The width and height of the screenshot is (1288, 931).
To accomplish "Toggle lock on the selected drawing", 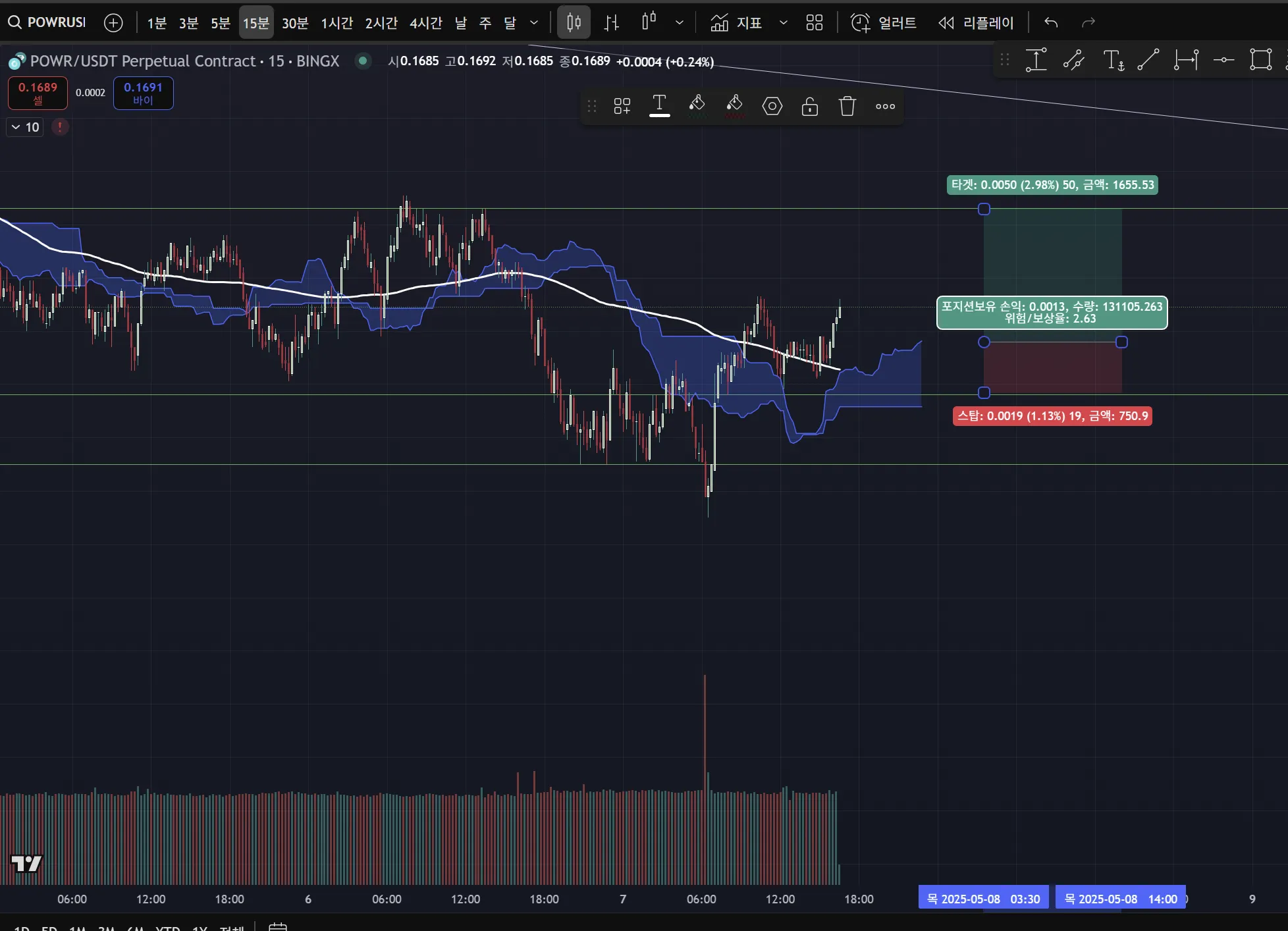I will coord(810,106).
